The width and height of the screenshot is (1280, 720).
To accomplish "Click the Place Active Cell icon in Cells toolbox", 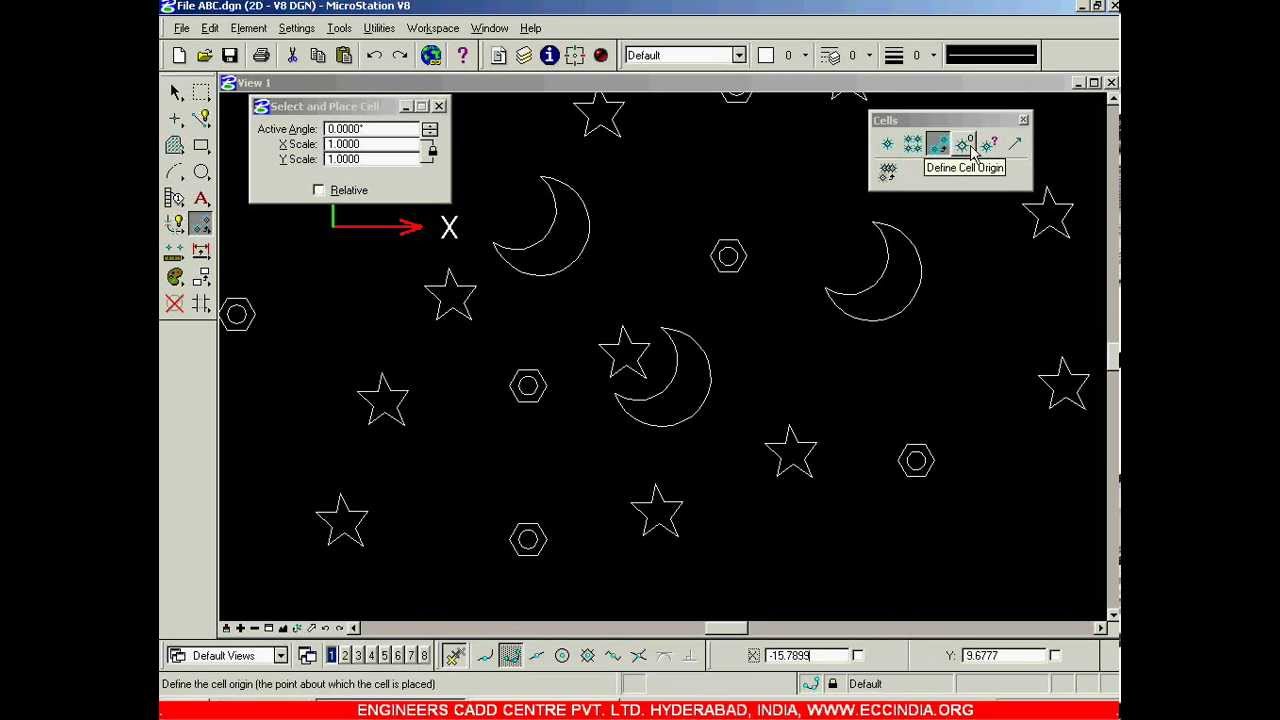I will 887,145.
